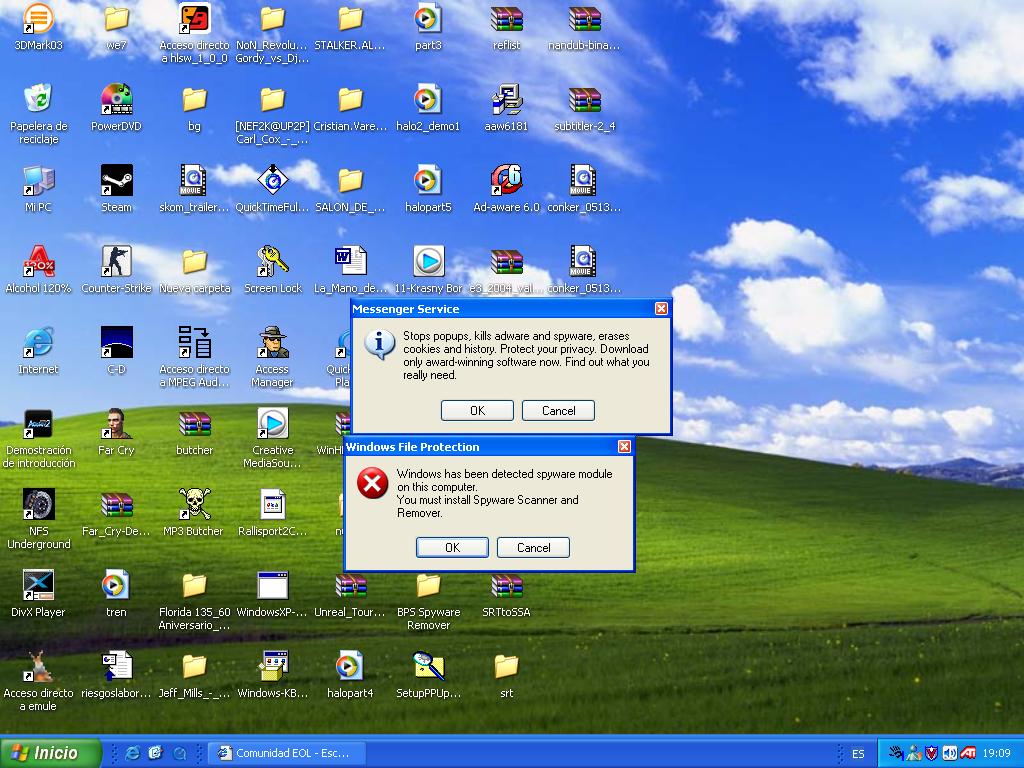Open the Access Manager shortcut
Viewport: 1024px width, 768px height.
click(273, 342)
